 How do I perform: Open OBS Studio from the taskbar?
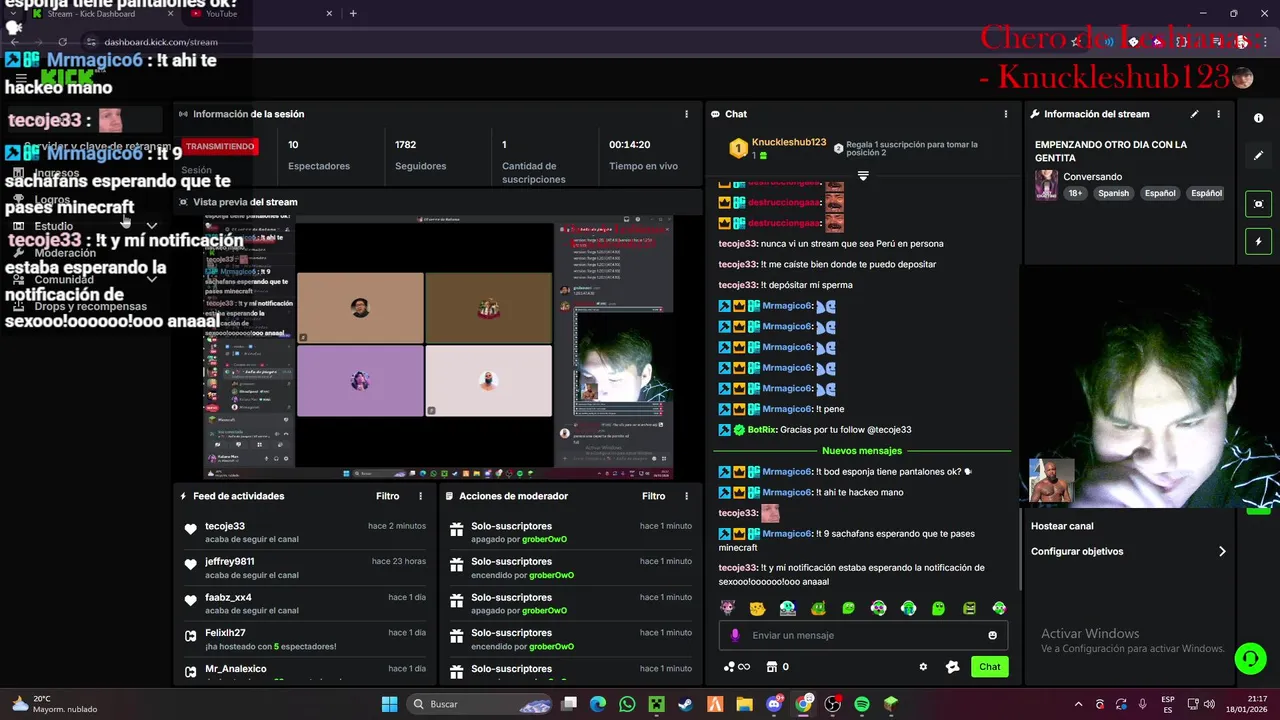833,704
